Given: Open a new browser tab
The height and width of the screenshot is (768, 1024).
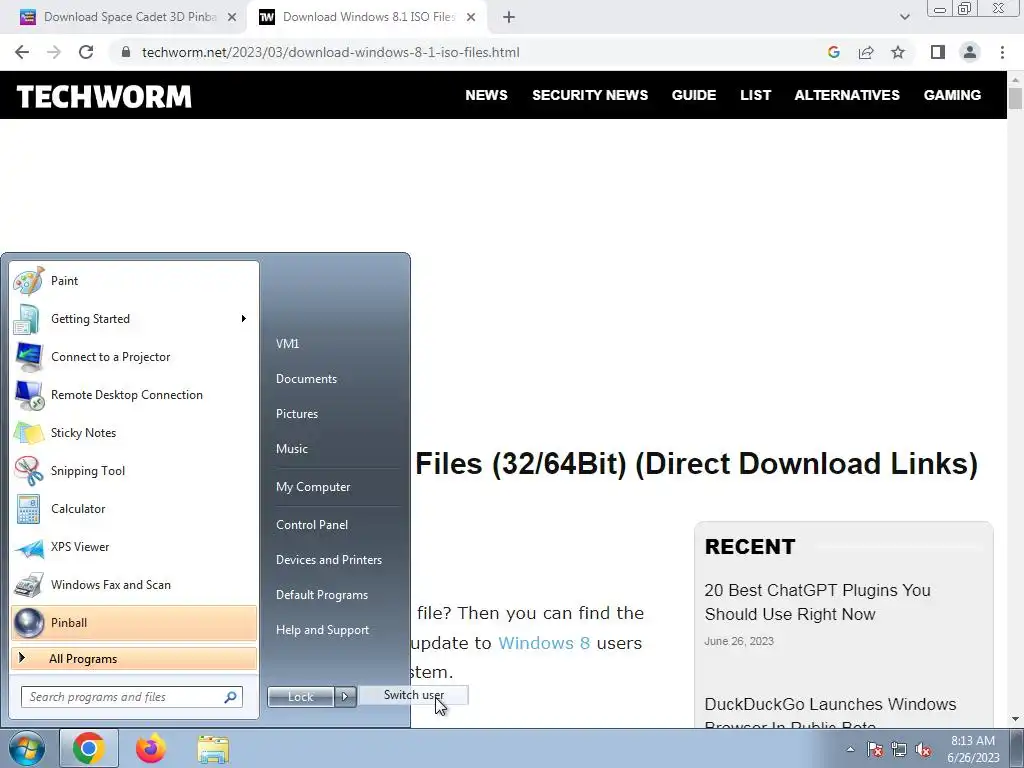Looking at the screenshot, I should point(509,18).
